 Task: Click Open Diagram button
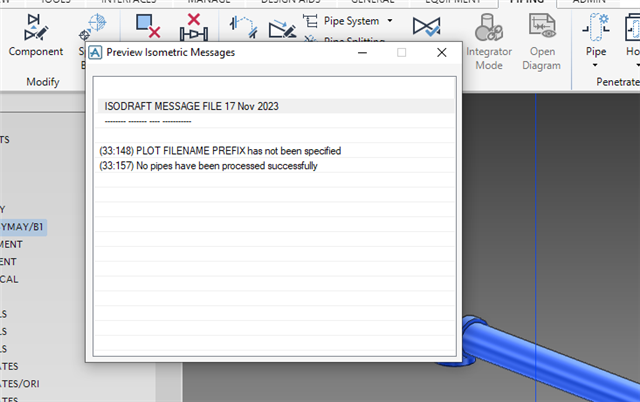[542, 42]
